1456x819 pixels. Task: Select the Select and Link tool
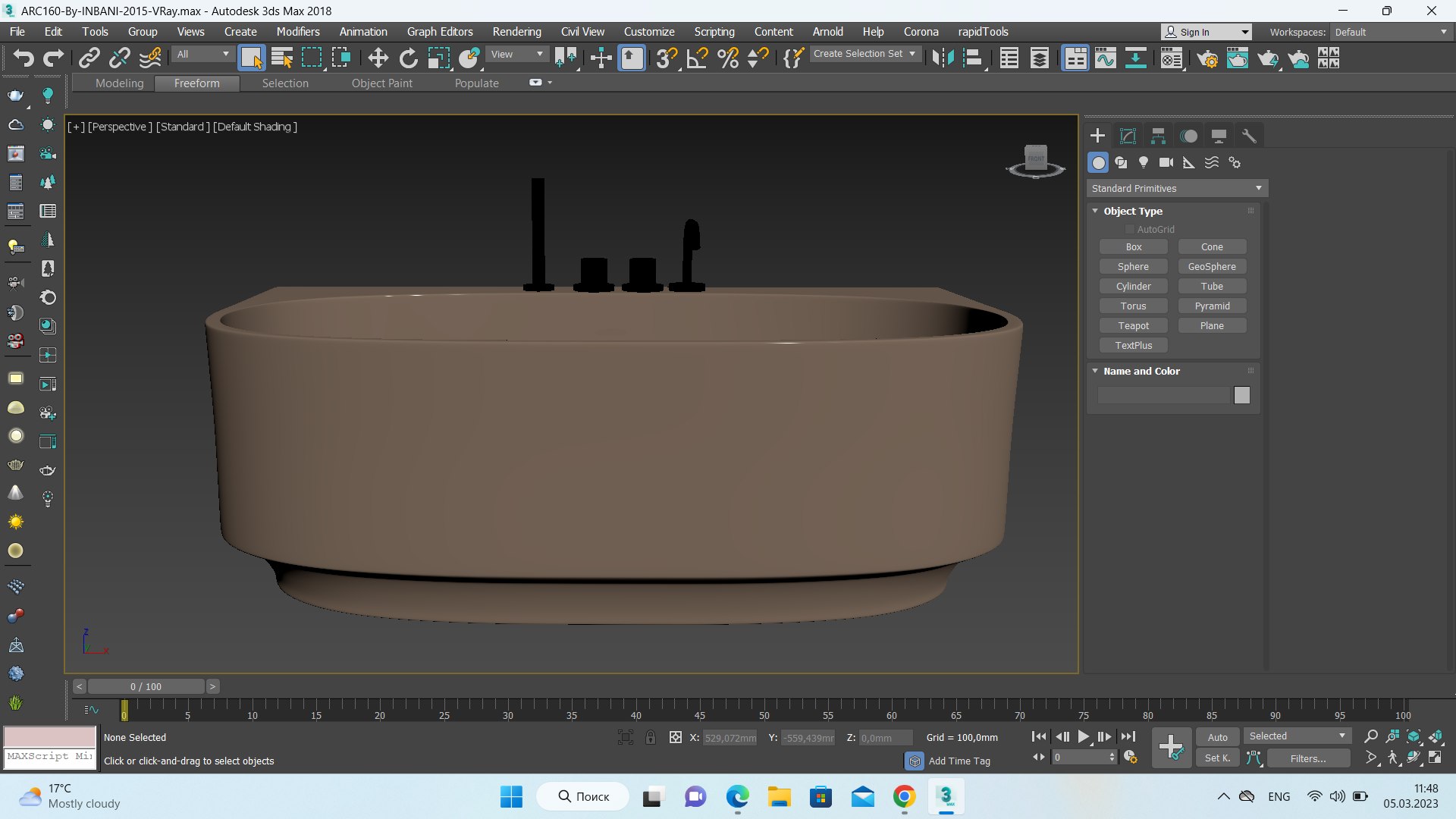point(89,58)
